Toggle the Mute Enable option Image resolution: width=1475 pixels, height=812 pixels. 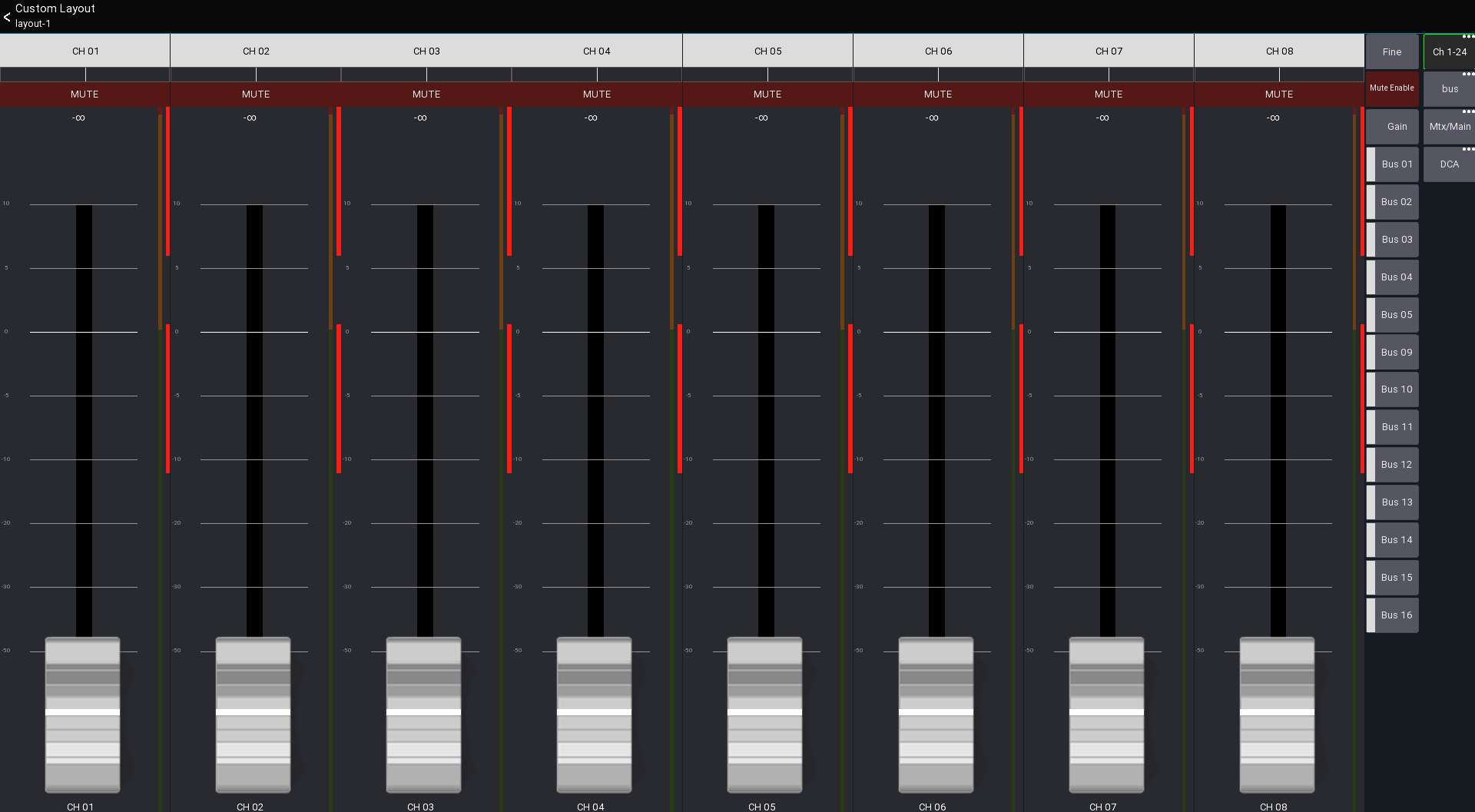pos(1391,88)
